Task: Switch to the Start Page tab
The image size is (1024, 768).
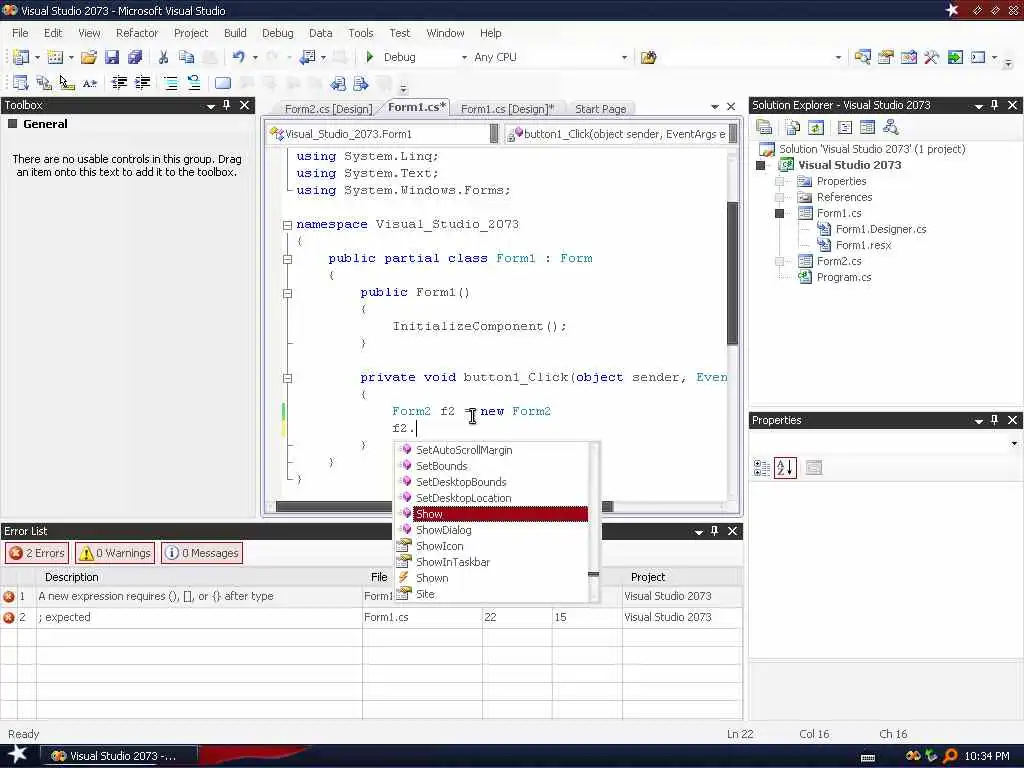Action: [601, 109]
